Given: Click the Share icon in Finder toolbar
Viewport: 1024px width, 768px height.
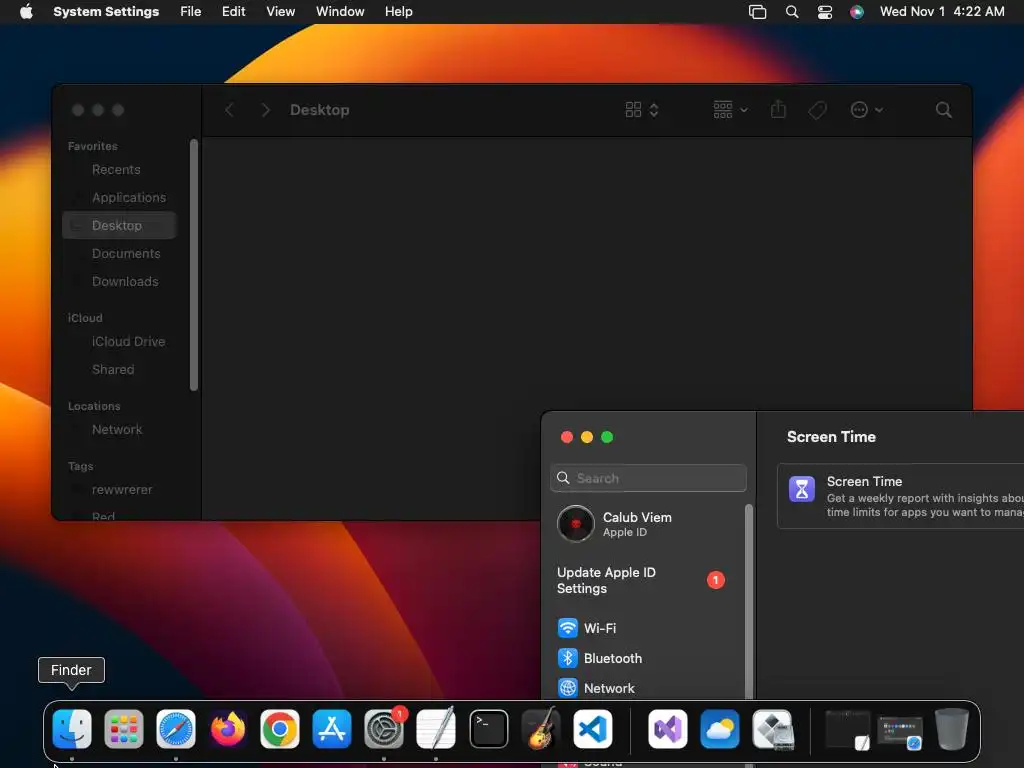Looking at the screenshot, I should tap(778, 109).
